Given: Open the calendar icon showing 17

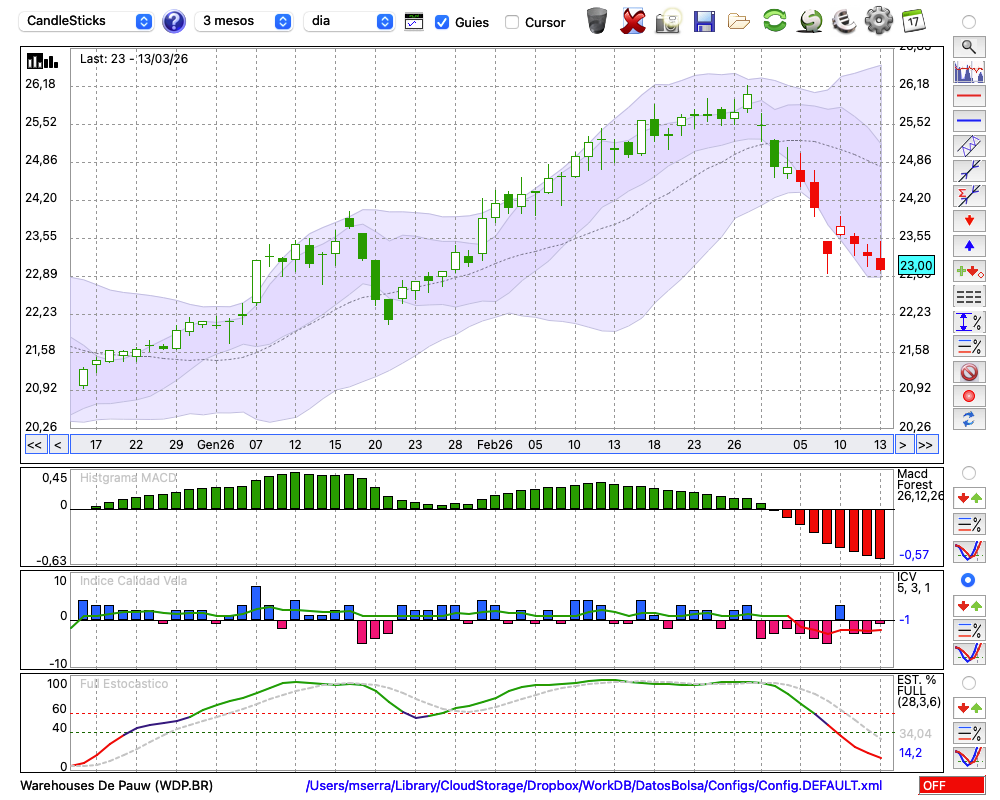Looking at the screenshot, I should pos(913,21).
